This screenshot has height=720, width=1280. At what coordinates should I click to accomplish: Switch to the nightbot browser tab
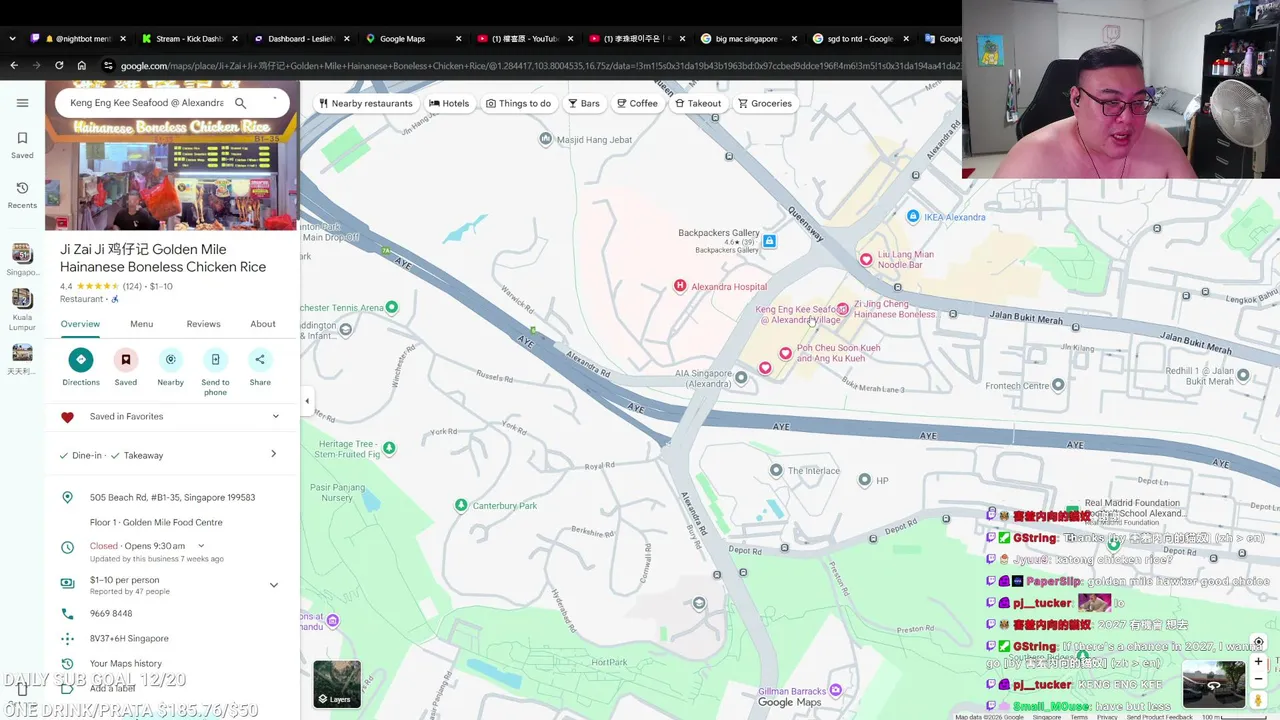(x=78, y=39)
